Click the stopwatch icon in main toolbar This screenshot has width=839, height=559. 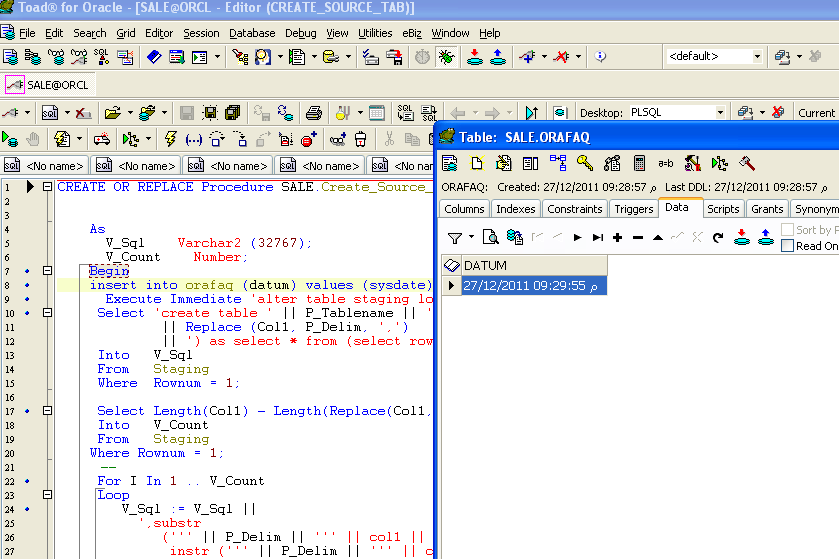[422, 56]
